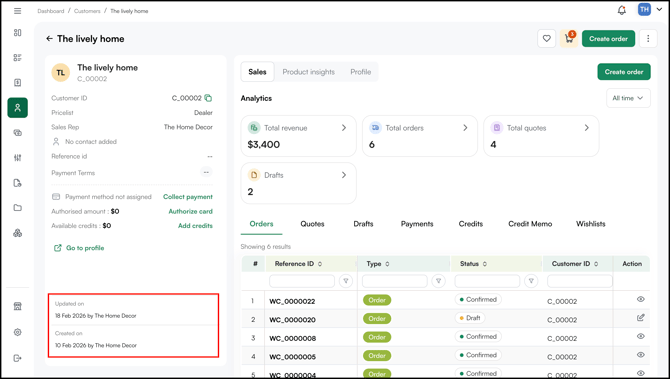
Task: Open the file export icon in sidebar
Action: (18, 183)
